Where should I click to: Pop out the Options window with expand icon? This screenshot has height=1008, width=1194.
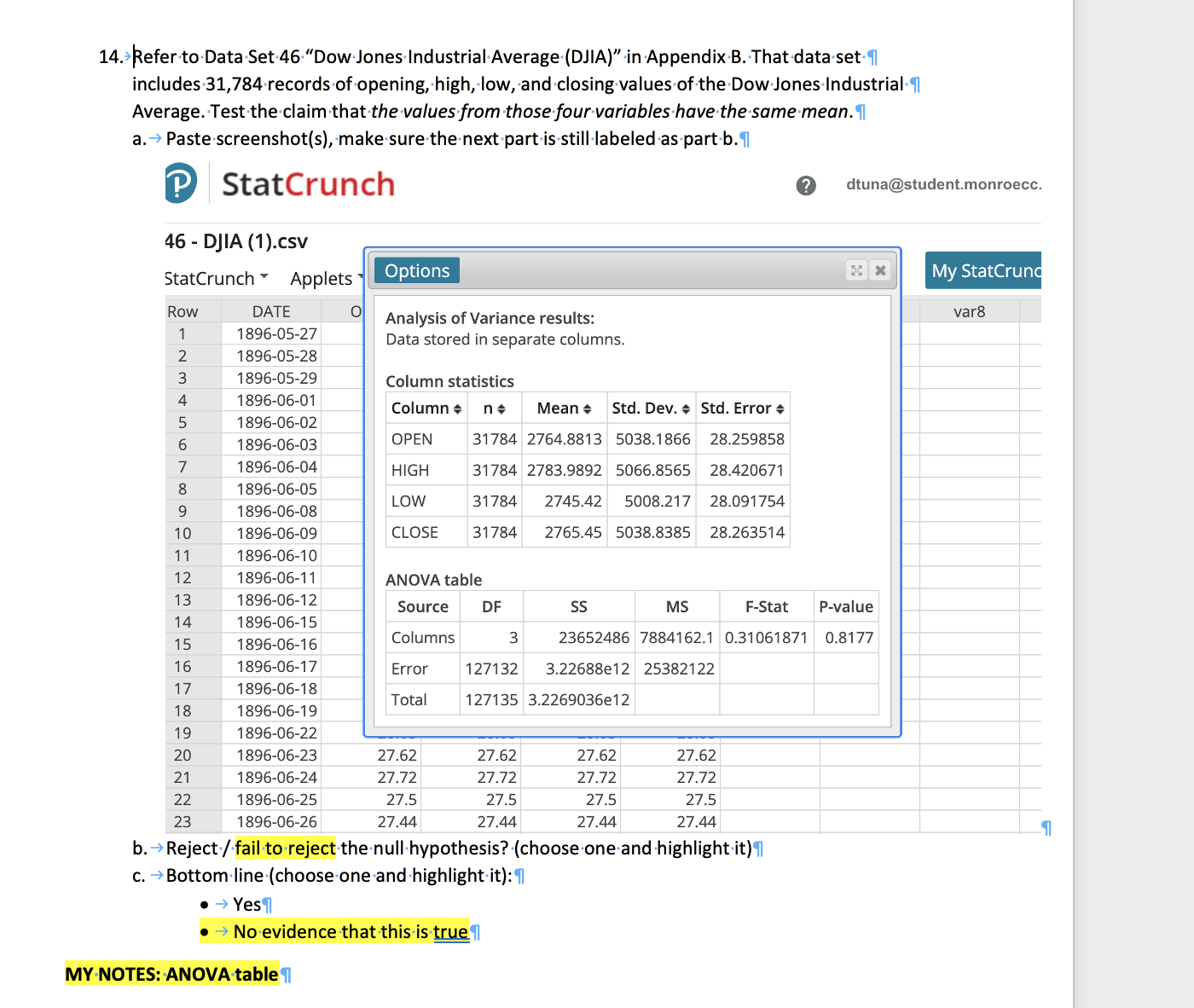[856, 270]
